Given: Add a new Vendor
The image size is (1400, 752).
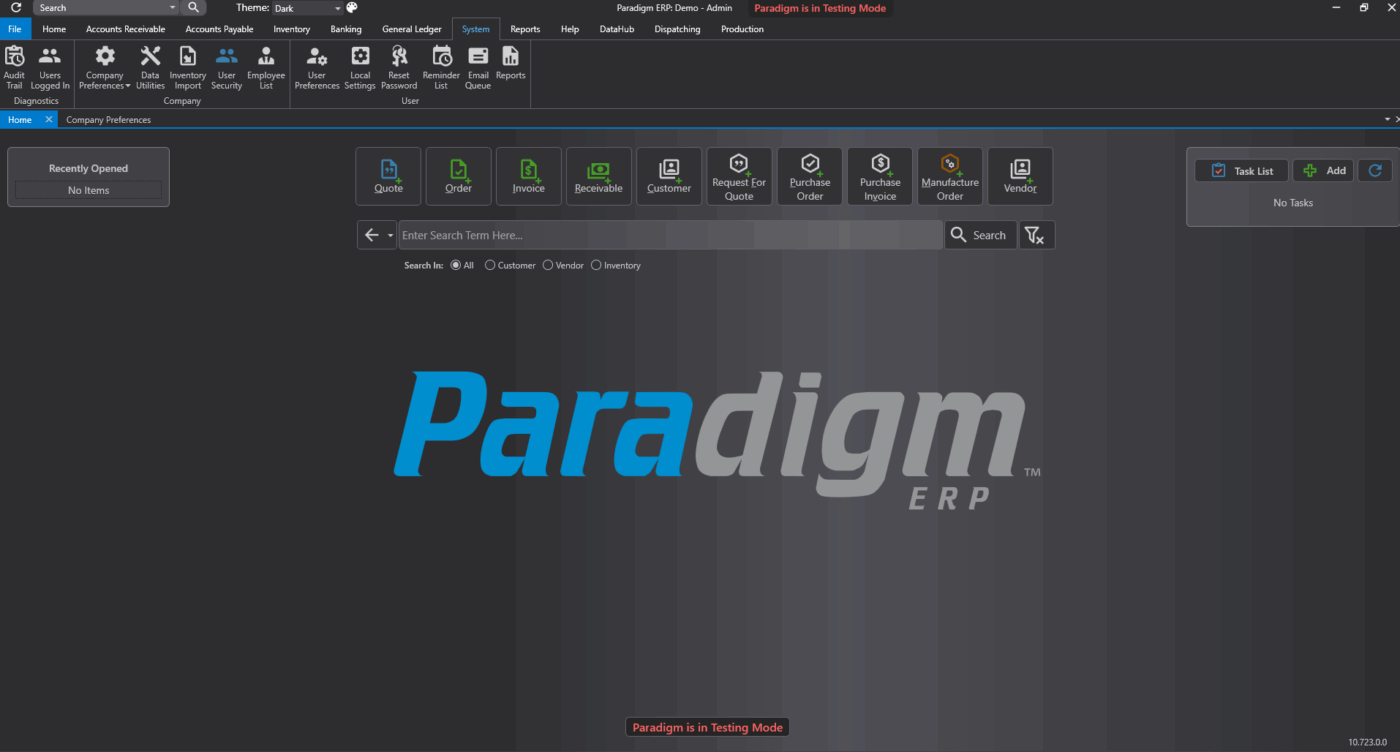Looking at the screenshot, I should pyautogui.click(x=1020, y=176).
